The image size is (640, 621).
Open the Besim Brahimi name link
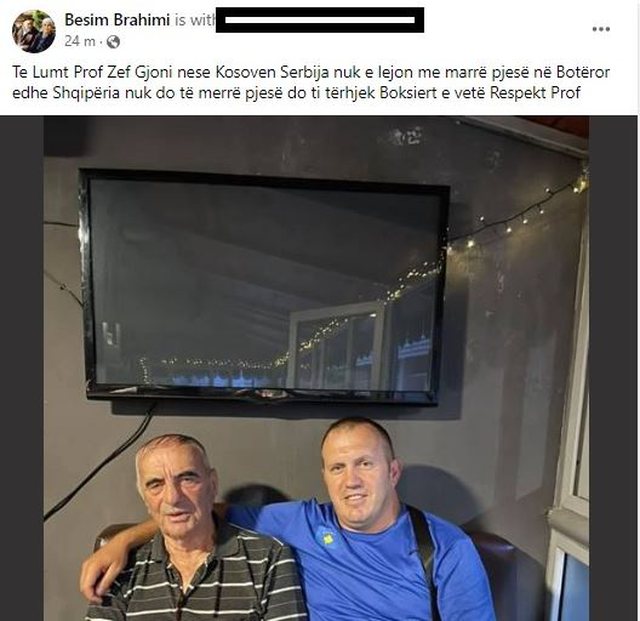coord(117,20)
